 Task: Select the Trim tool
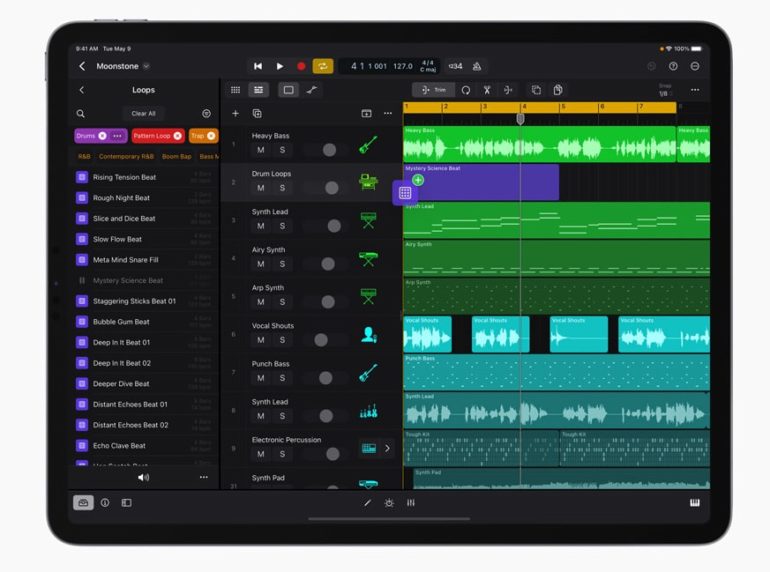(433, 90)
